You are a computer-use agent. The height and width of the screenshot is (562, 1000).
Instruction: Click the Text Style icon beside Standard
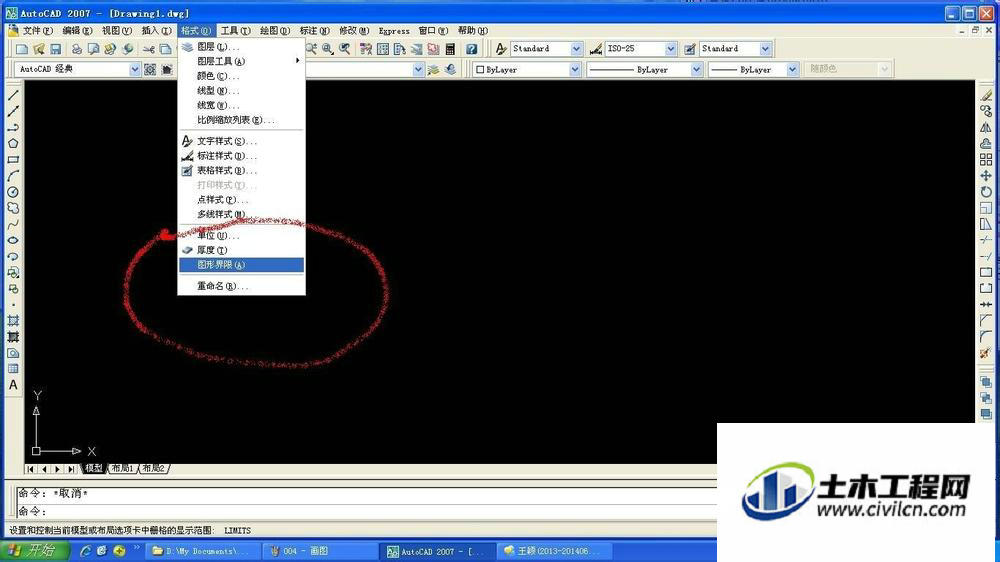501,49
